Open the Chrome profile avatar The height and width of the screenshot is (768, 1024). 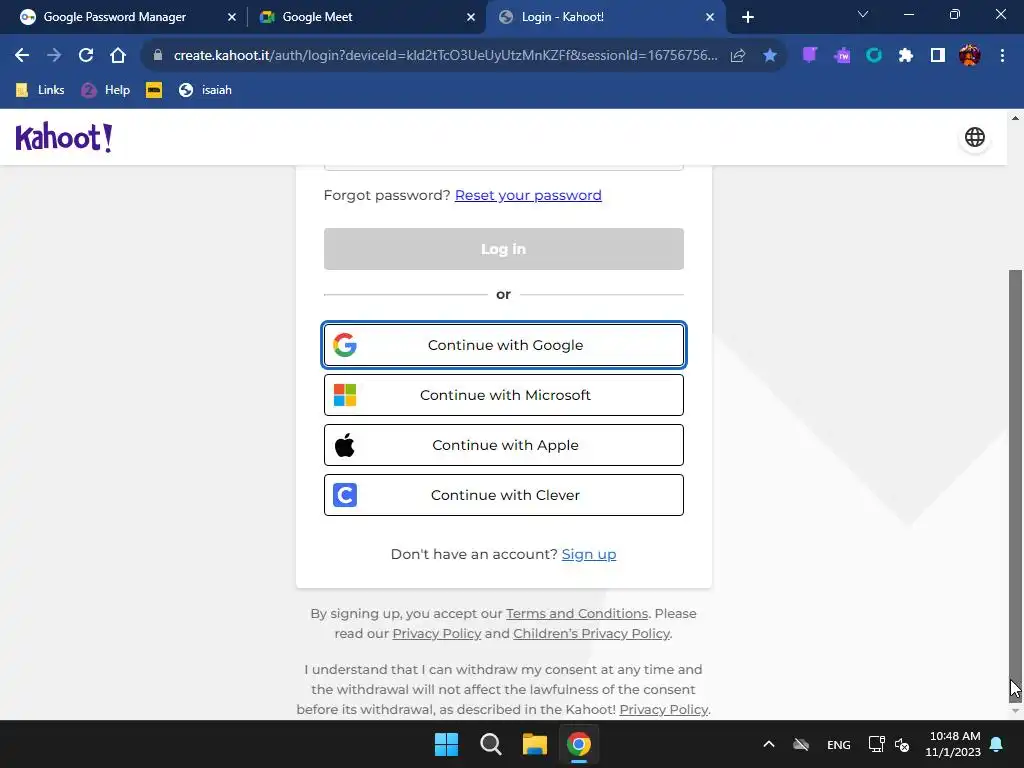point(970,56)
